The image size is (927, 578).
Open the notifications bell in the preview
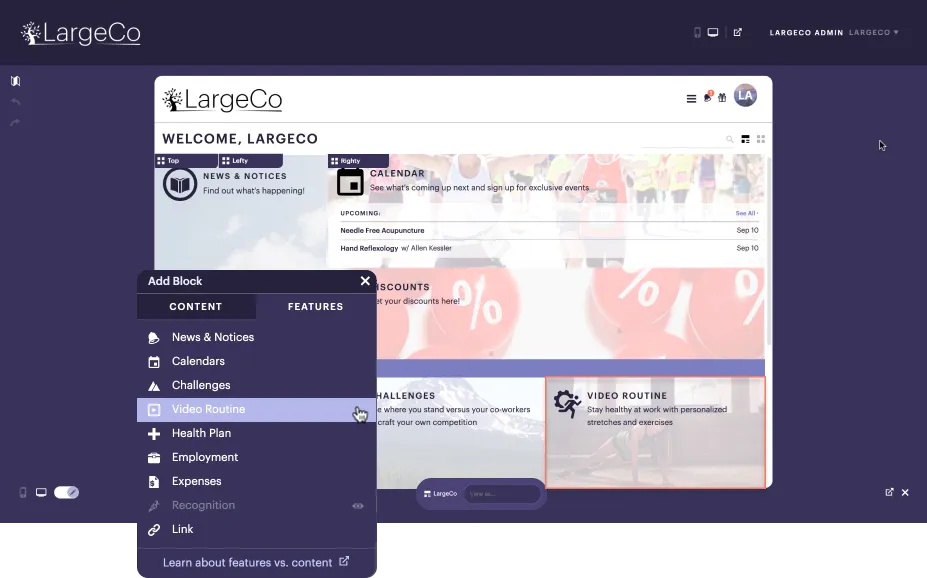(x=708, y=98)
